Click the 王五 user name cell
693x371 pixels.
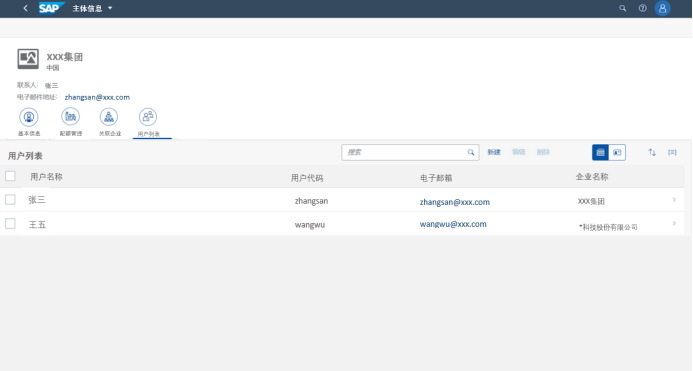pos(37,225)
